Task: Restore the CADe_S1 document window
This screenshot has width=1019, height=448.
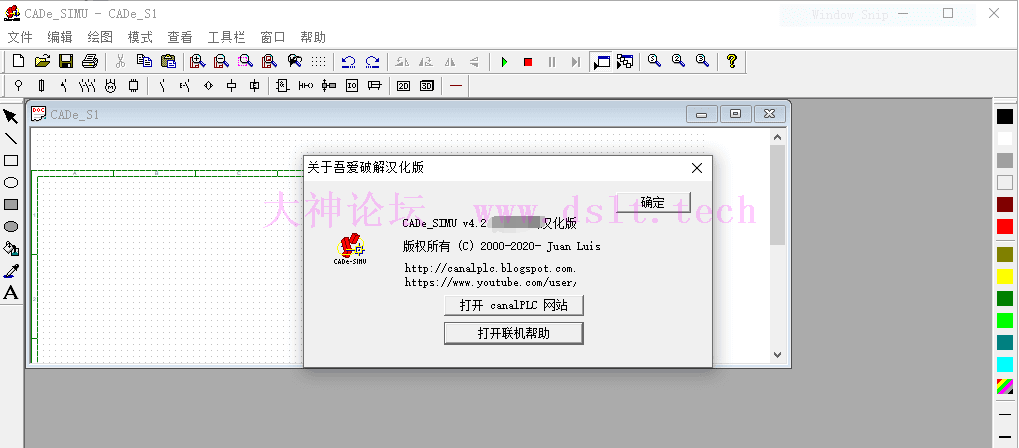Action: coord(735,114)
